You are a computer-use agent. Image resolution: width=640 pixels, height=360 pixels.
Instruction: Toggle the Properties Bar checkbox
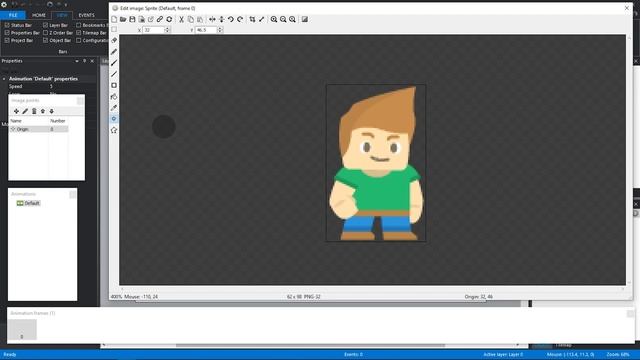7,33
